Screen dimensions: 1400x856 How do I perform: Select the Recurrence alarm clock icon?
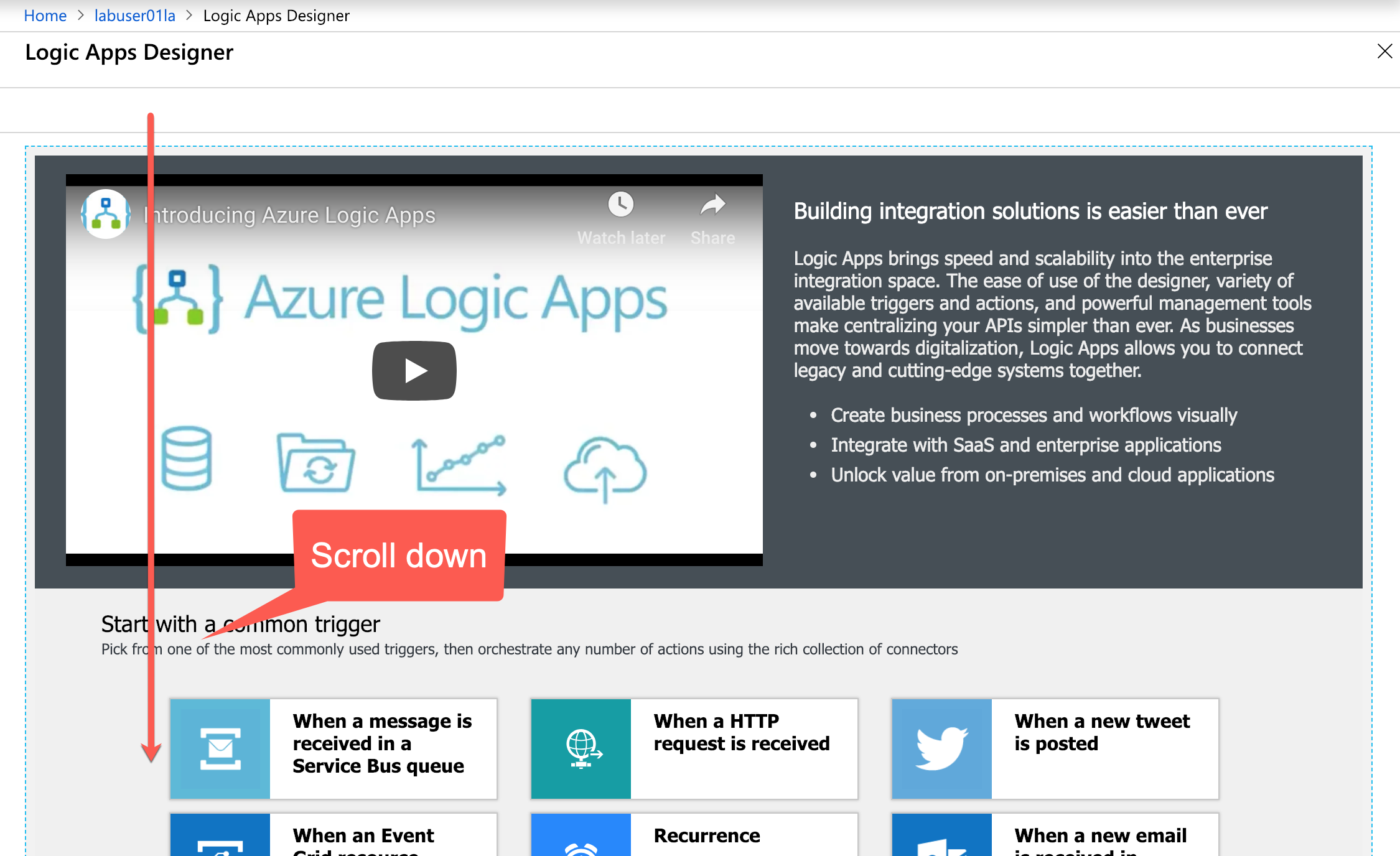(581, 835)
